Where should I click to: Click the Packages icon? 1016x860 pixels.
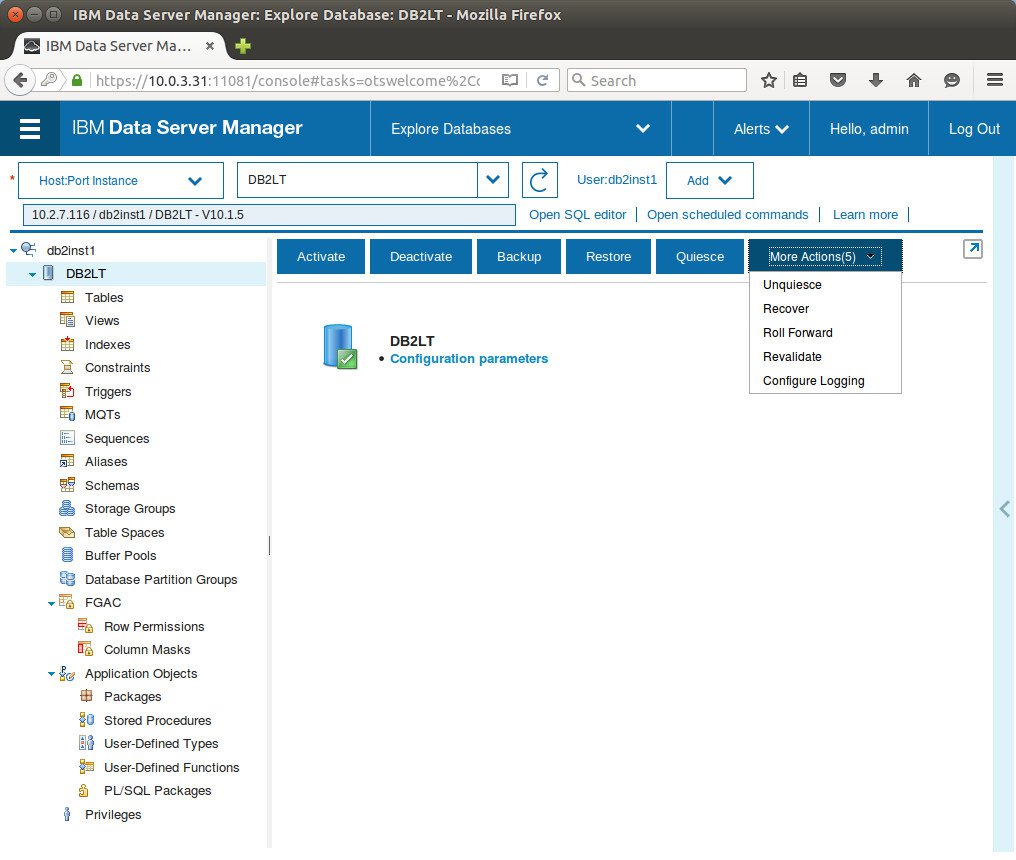point(86,696)
